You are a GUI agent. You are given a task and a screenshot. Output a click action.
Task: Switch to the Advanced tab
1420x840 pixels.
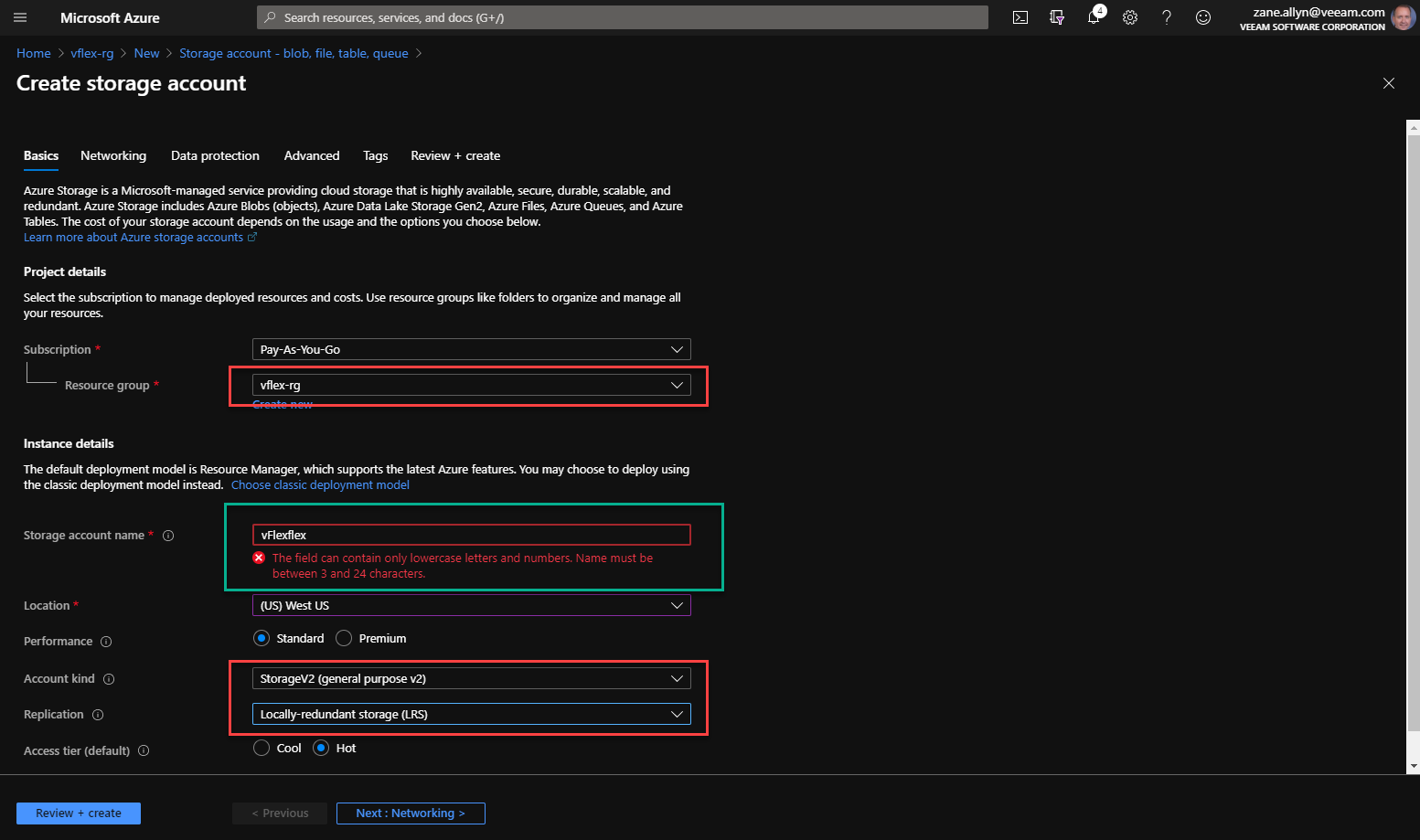[312, 155]
